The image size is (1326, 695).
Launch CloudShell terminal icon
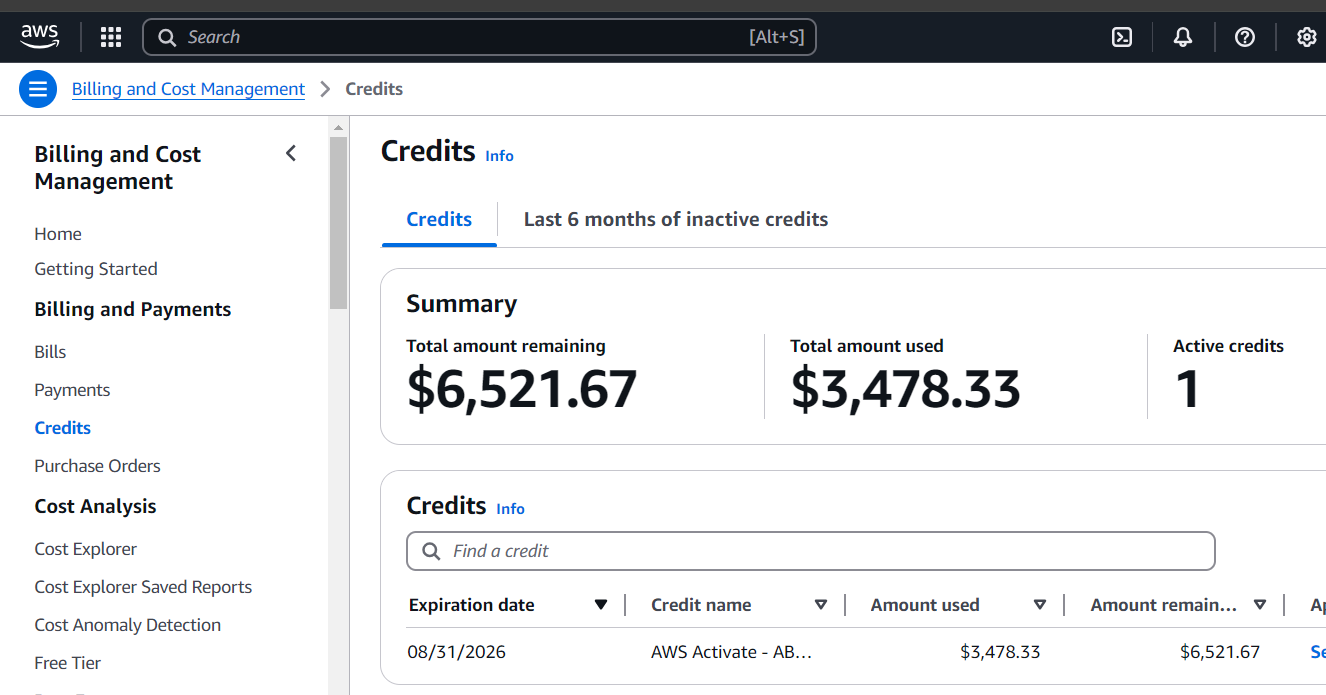click(x=1122, y=37)
